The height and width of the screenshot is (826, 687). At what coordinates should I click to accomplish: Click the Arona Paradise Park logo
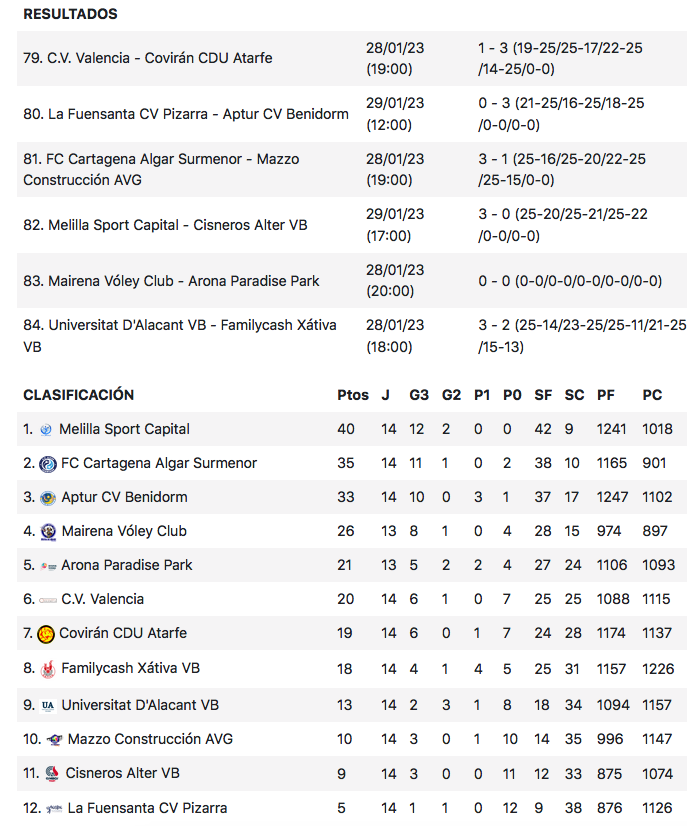click(x=48, y=566)
